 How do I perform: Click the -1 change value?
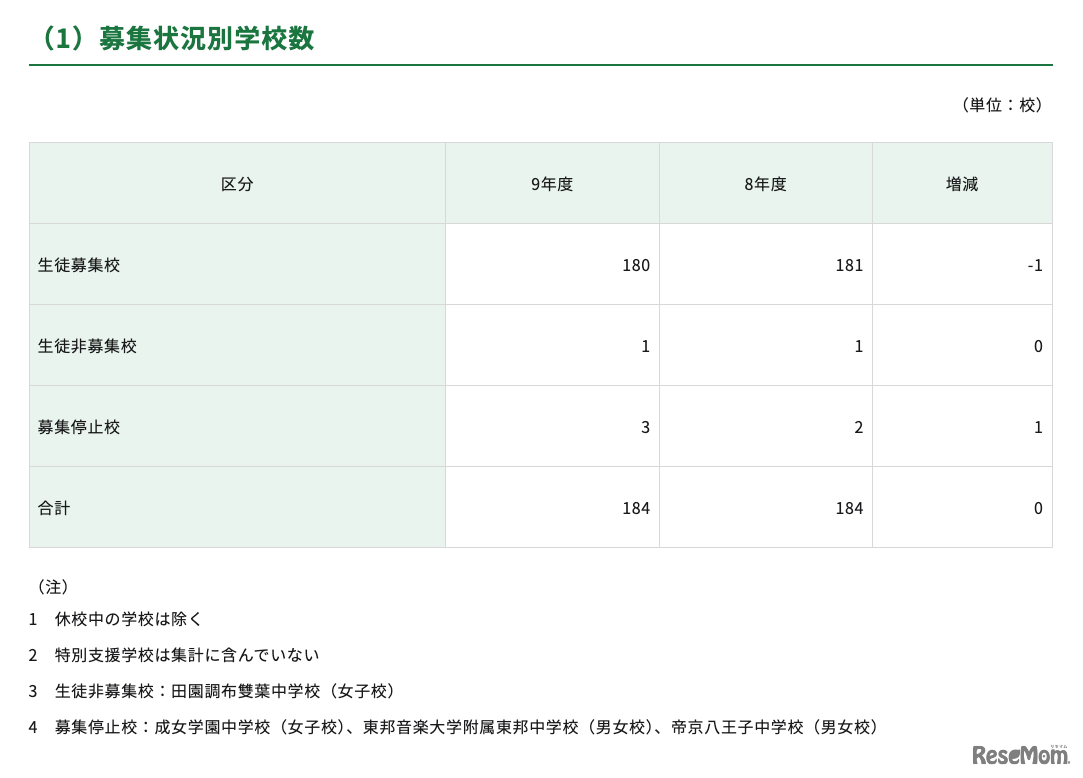pos(1035,265)
